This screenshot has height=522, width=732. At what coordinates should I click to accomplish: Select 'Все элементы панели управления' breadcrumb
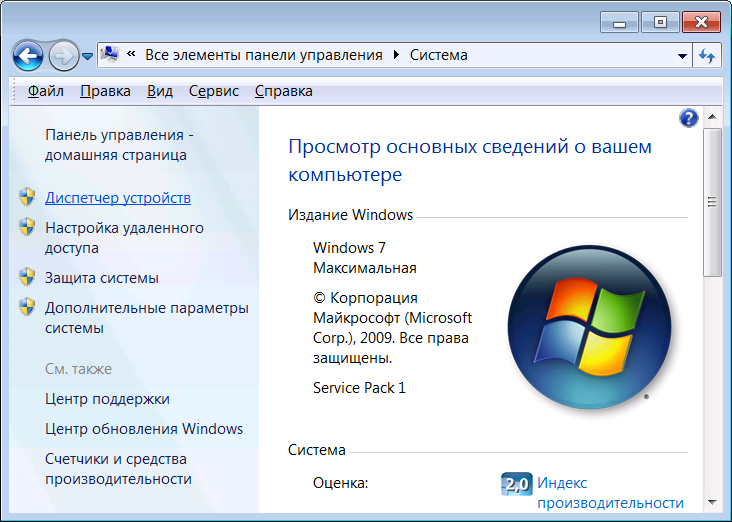tap(264, 55)
